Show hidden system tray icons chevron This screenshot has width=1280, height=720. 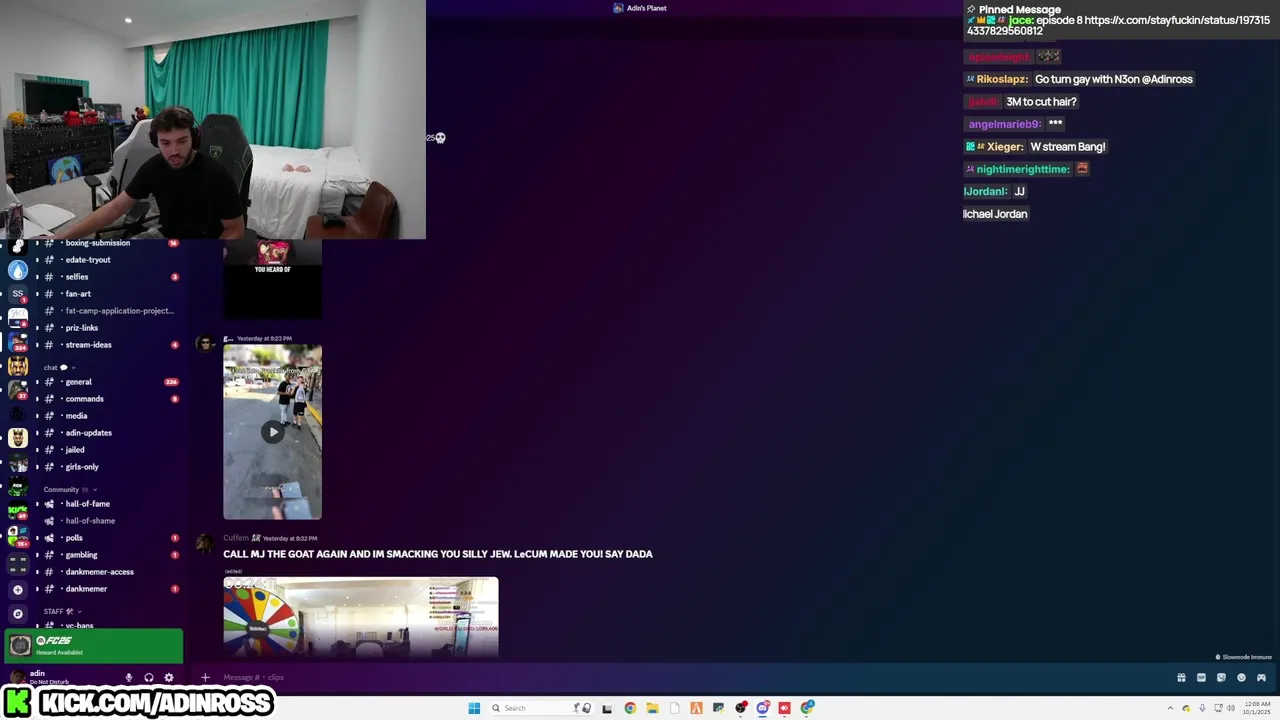1171,708
